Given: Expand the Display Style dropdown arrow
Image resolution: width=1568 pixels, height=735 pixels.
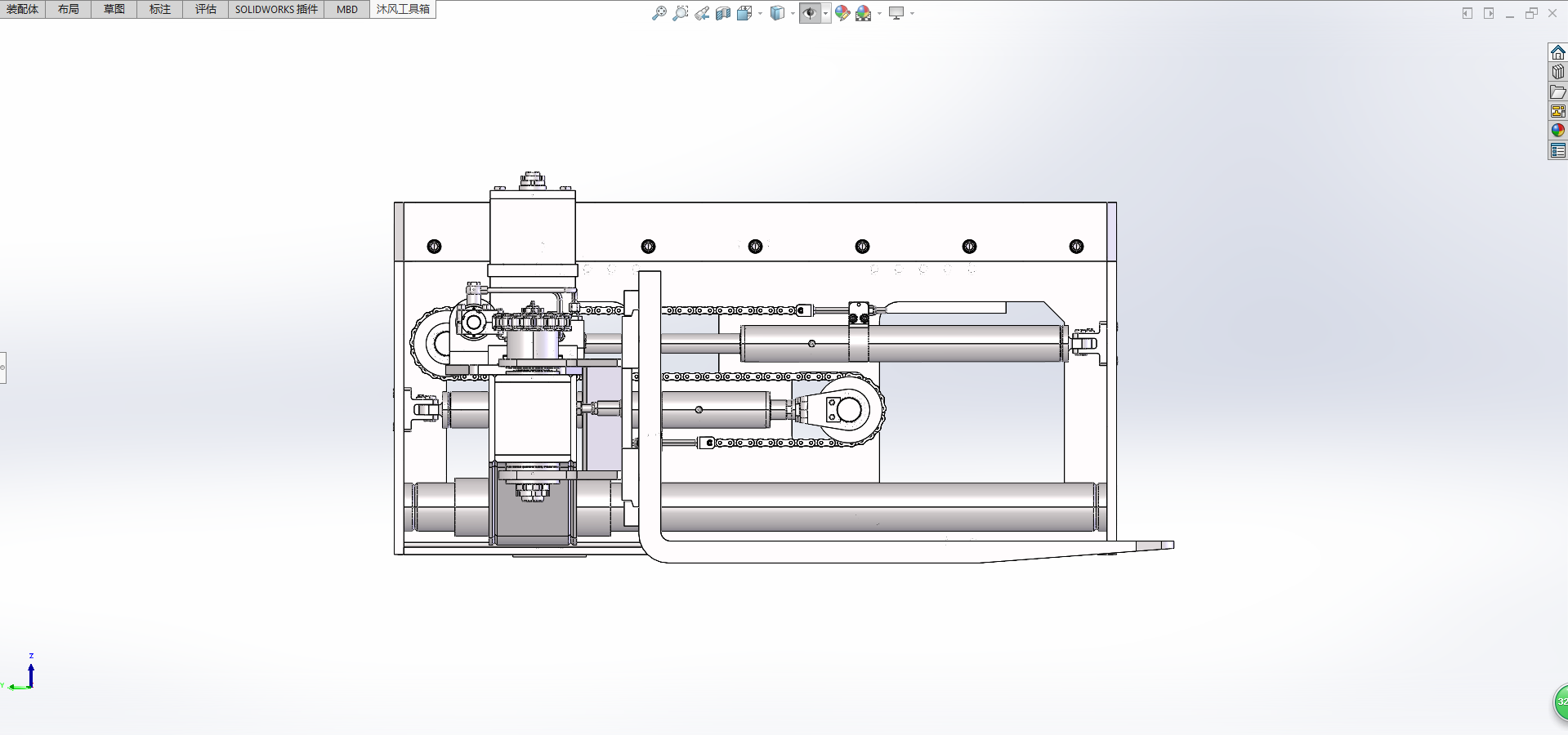Looking at the screenshot, I should (793, 13).
